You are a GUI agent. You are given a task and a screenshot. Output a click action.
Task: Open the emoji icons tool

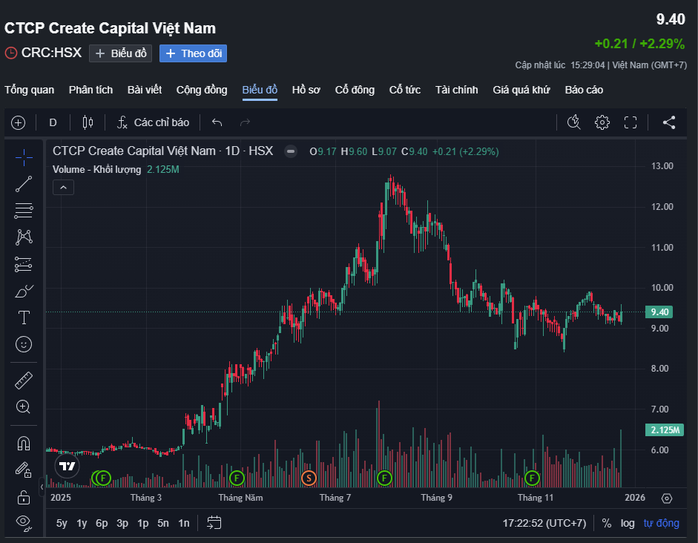pyautogui.click(x=24, y=344)
